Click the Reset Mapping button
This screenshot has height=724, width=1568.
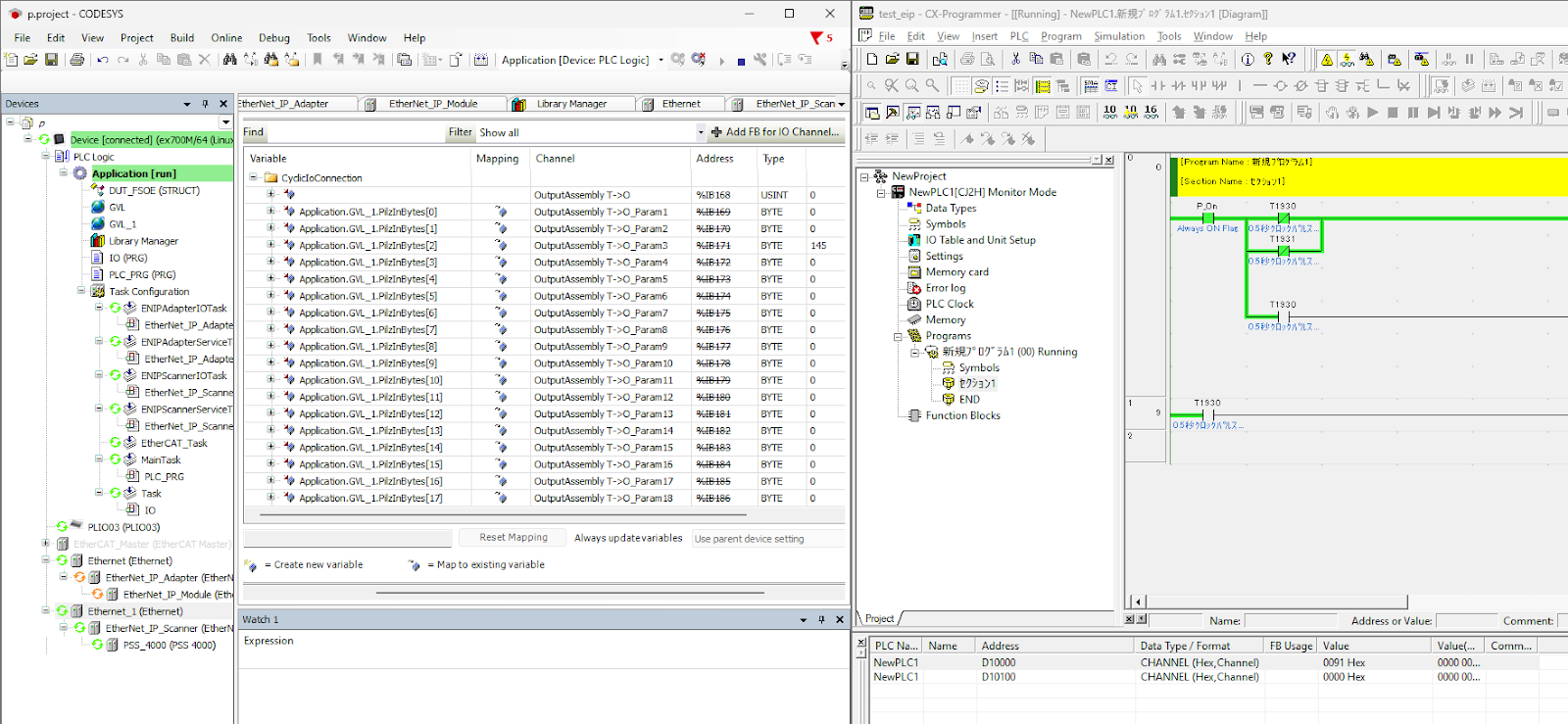pos(514,537)
